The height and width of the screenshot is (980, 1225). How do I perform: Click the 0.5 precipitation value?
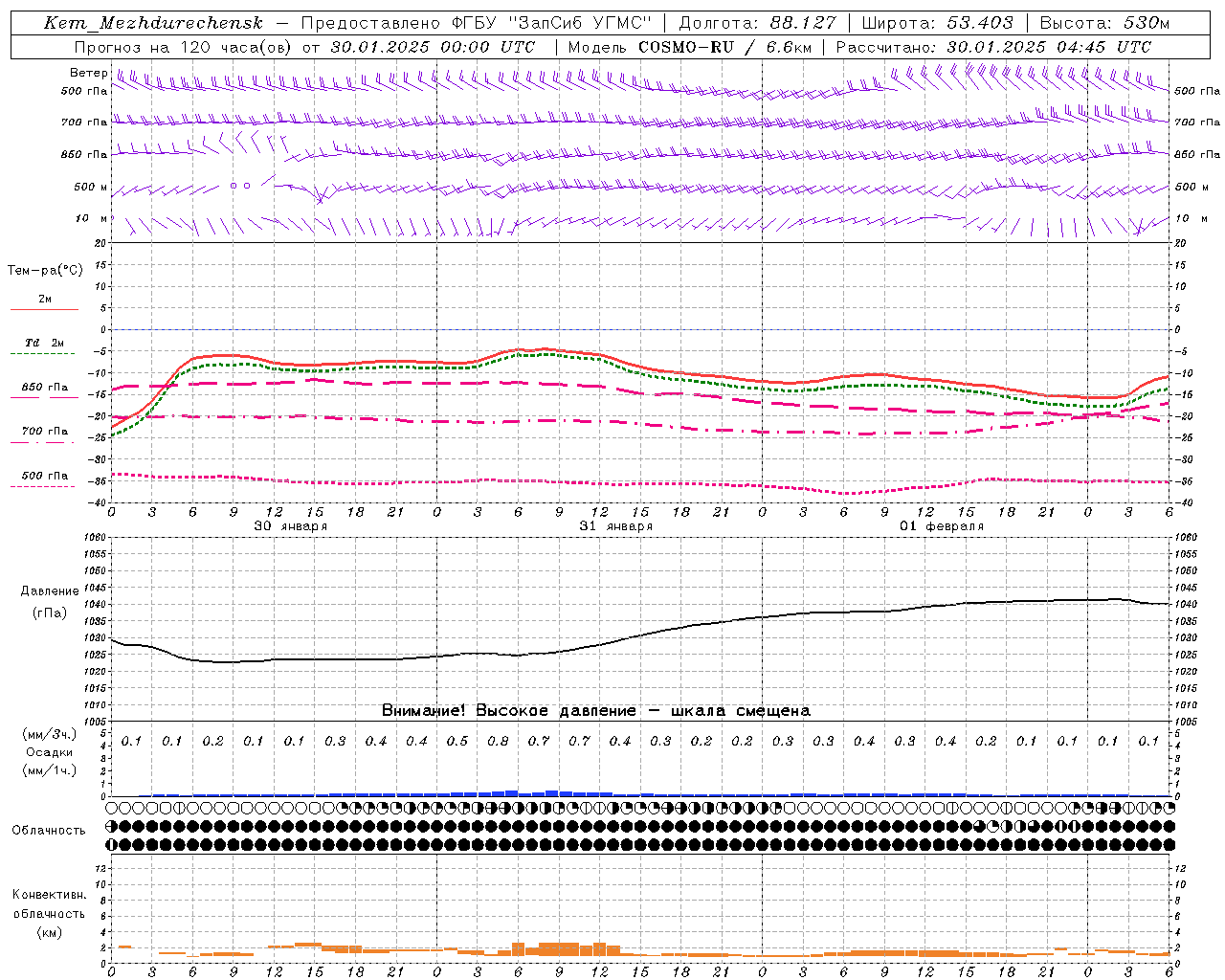[457, 742]
